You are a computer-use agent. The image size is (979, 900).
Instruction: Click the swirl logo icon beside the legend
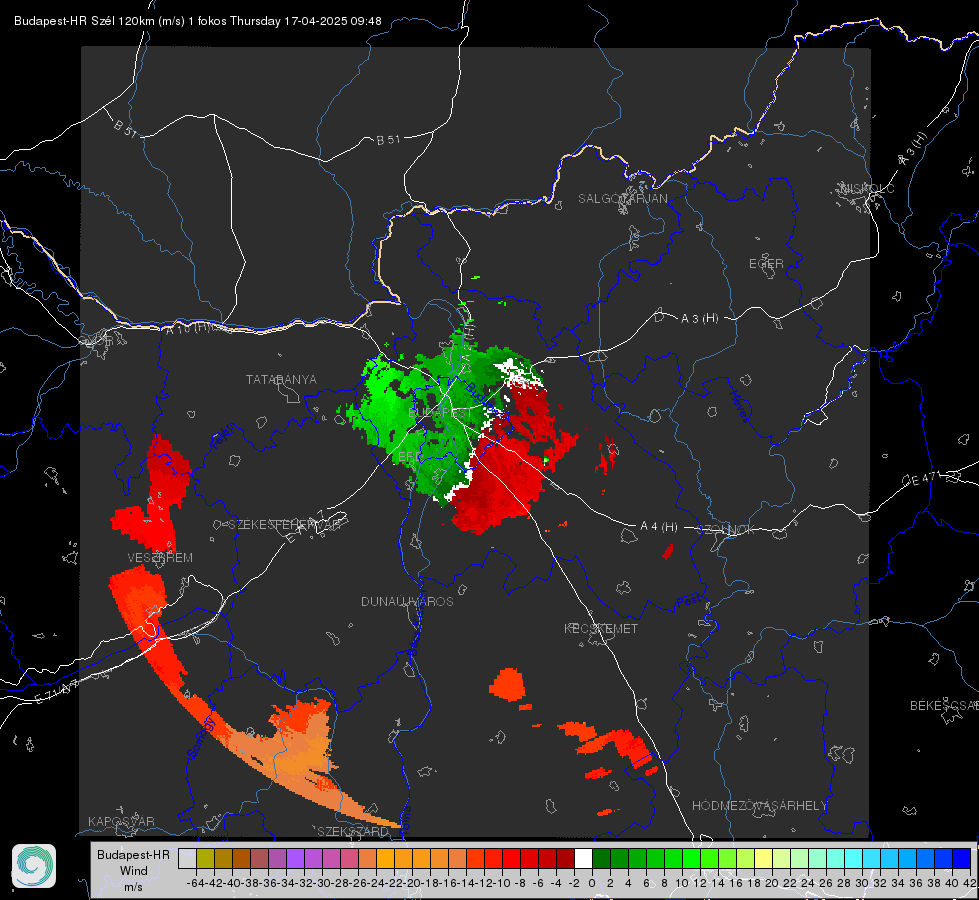(x=34, y=866)
